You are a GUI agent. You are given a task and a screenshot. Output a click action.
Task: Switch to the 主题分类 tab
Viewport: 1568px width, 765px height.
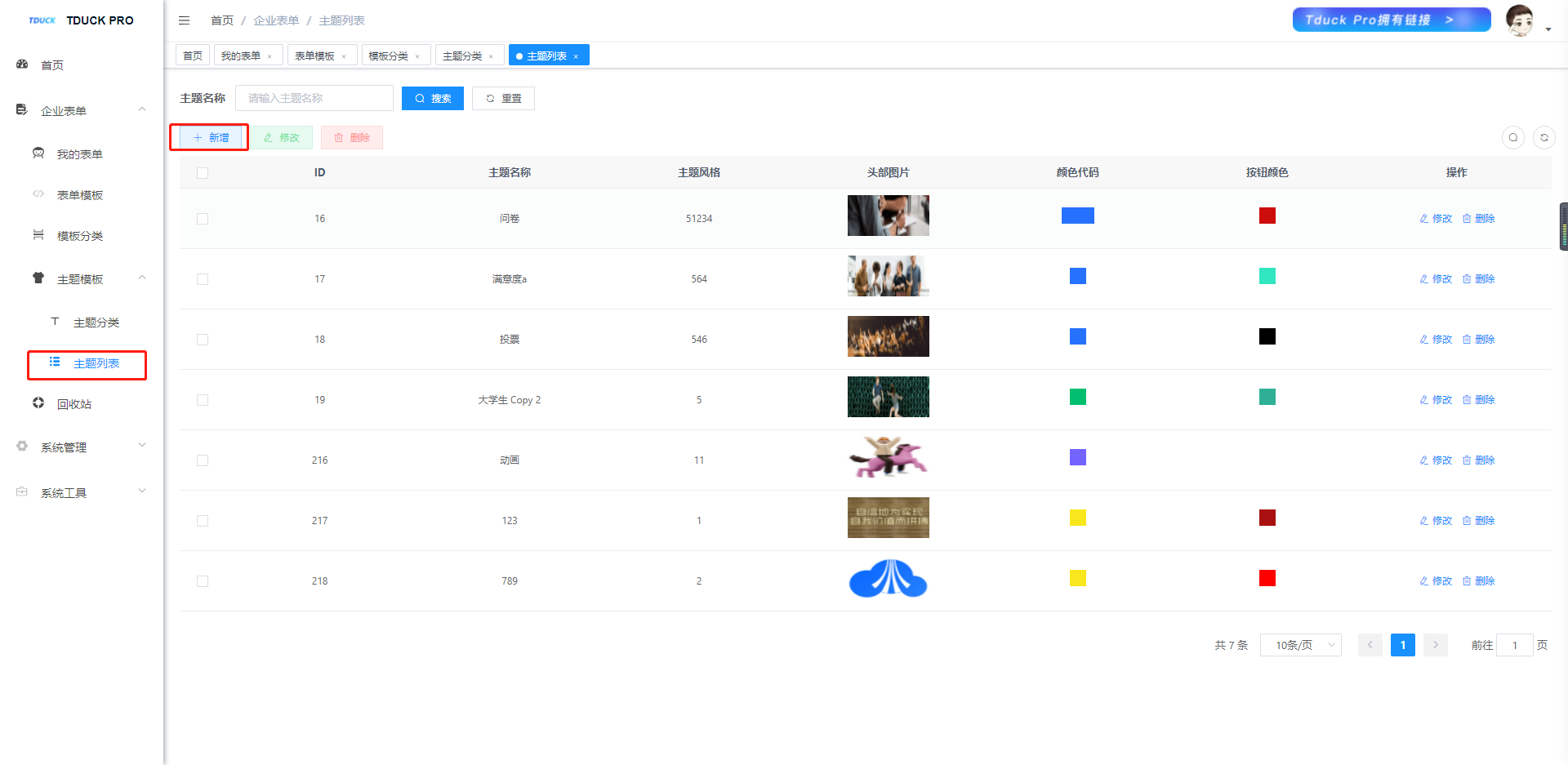461,56
